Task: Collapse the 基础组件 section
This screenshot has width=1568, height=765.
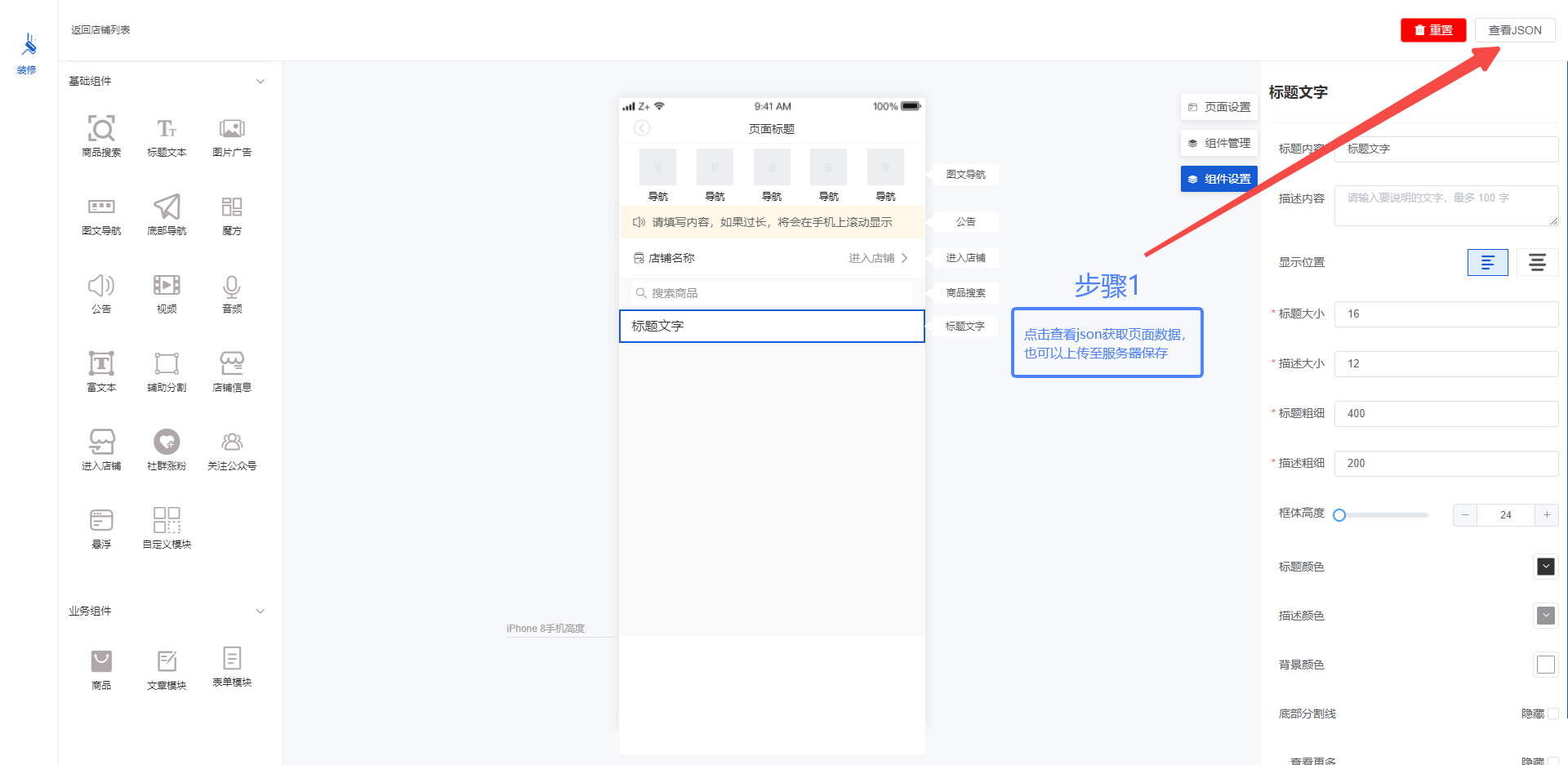Action: [261, 81]
